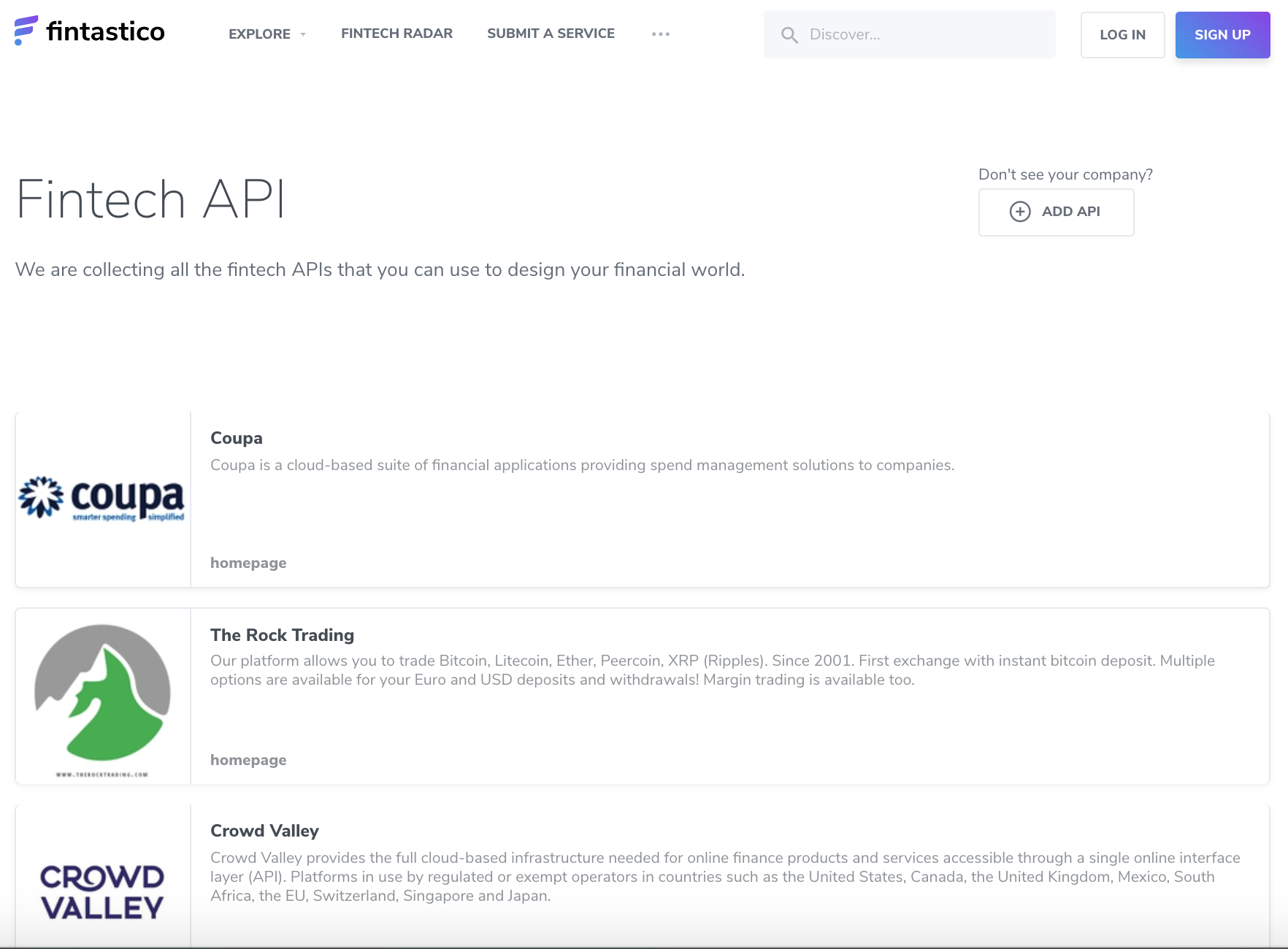Open the Crowd Valley title
Viewport: 1288px width, 949px height.
coord(264,831)
